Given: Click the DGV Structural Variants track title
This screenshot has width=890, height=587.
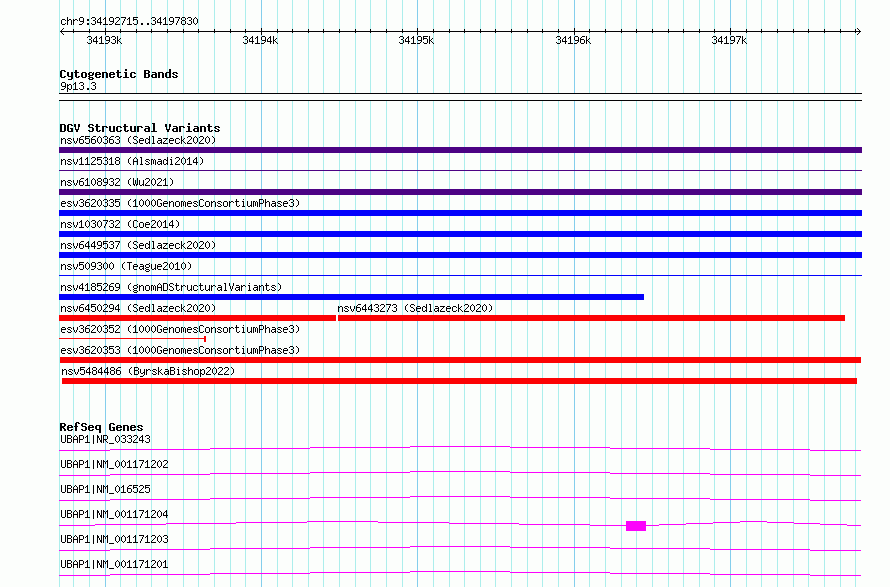Looking at the screenshot, I should point(140,128).
